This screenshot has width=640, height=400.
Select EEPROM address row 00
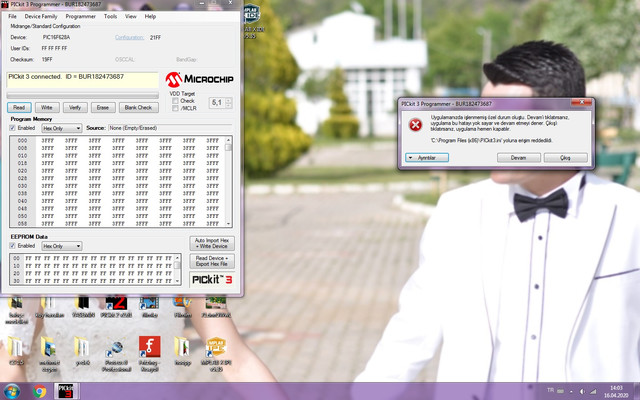pos(17,258)
